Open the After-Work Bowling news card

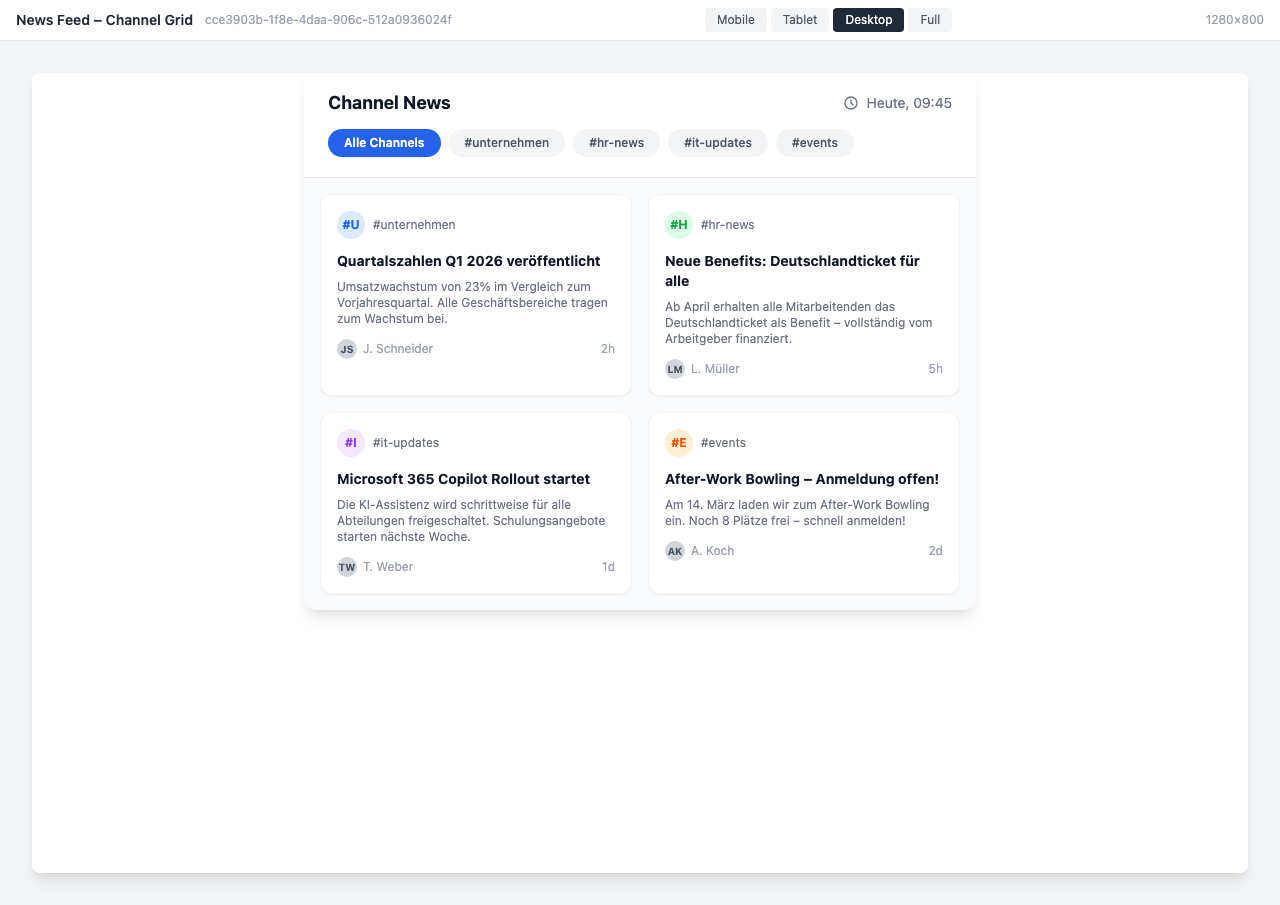point(802,479)
